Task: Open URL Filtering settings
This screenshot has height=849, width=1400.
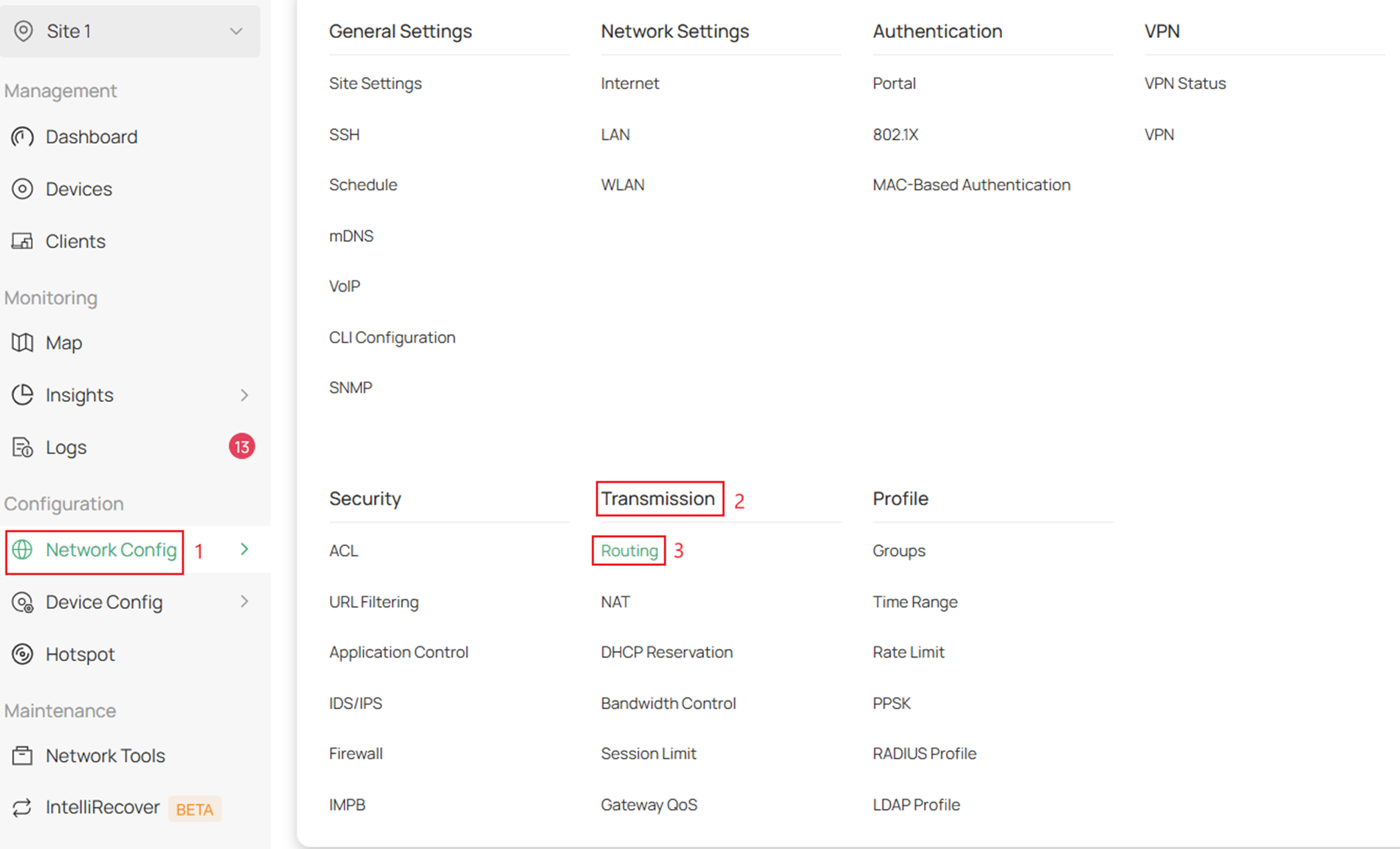Action: pos(373,602)
